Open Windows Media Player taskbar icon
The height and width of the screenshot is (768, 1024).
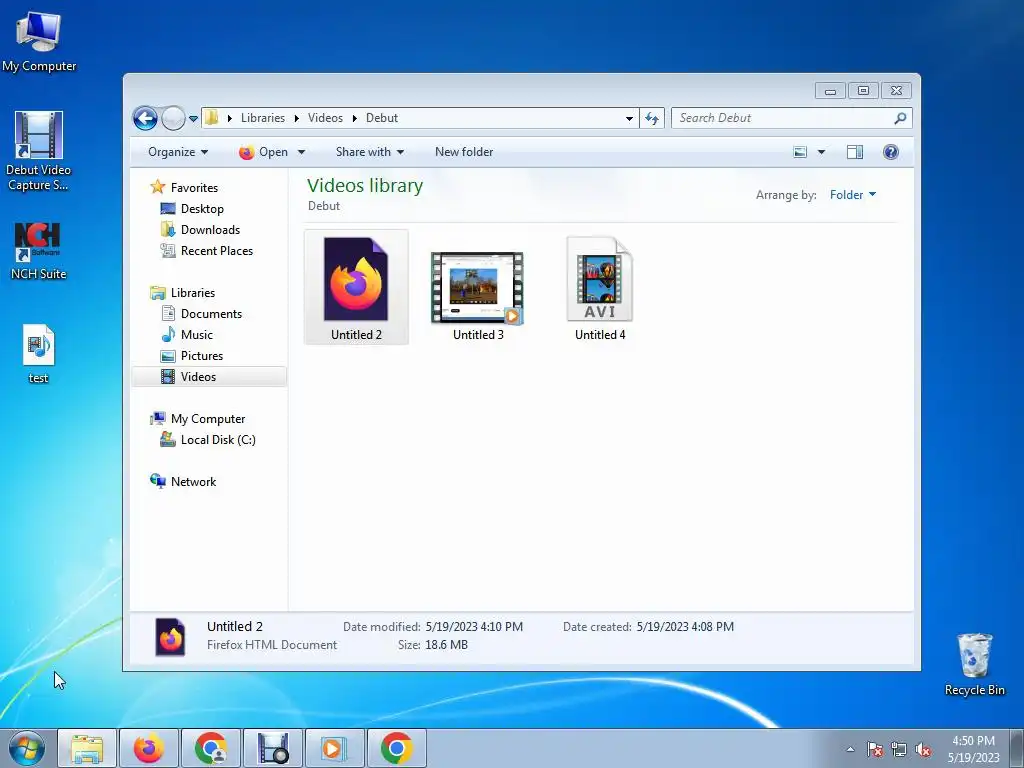[x=334, y=748]
